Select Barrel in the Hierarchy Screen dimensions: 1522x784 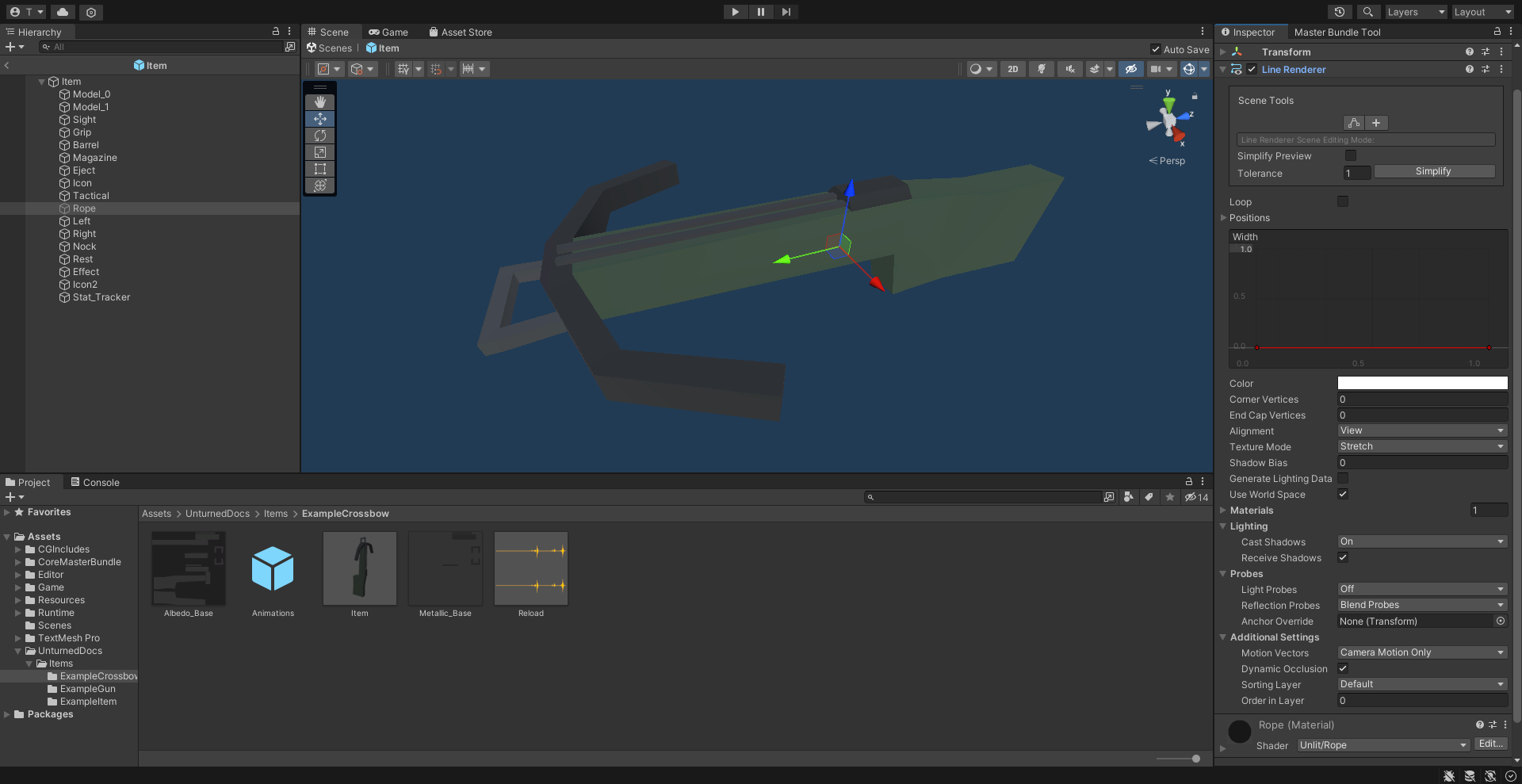coord(85,145)
